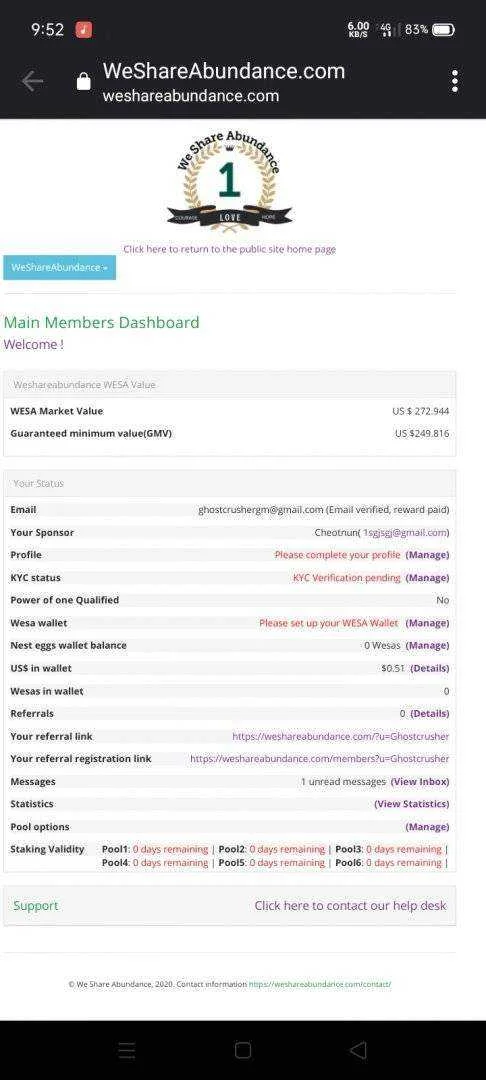Expand the WeShareAbundance dropdown menu
The height and width of the screenshot is (1080, 486).
tap(60, 267)
